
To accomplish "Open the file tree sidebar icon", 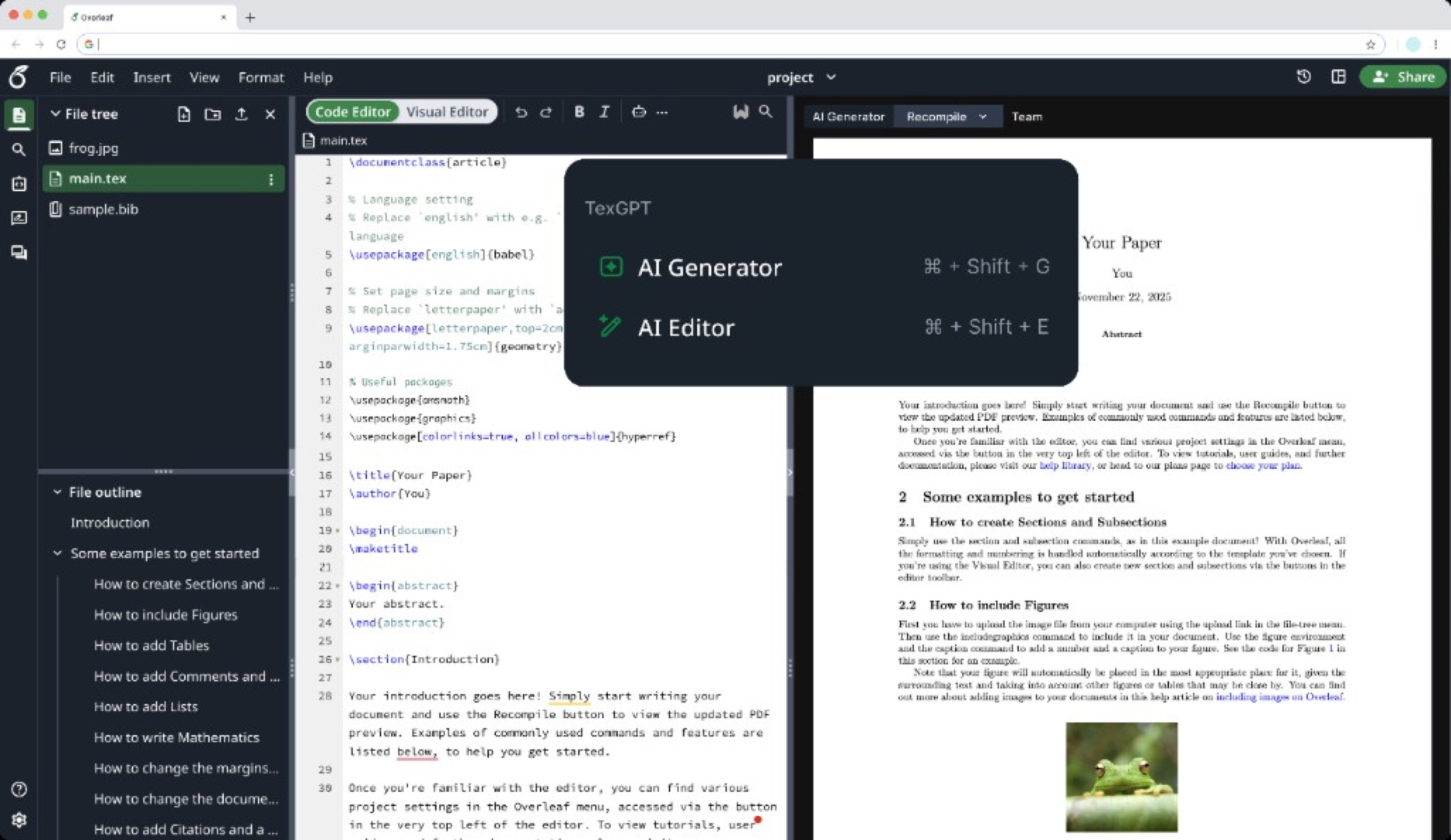I will [18, 115].
